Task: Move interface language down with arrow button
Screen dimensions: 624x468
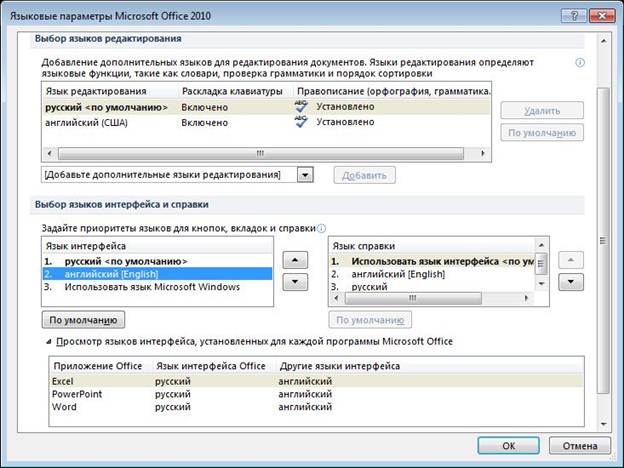Action: [x=295, y=282]
